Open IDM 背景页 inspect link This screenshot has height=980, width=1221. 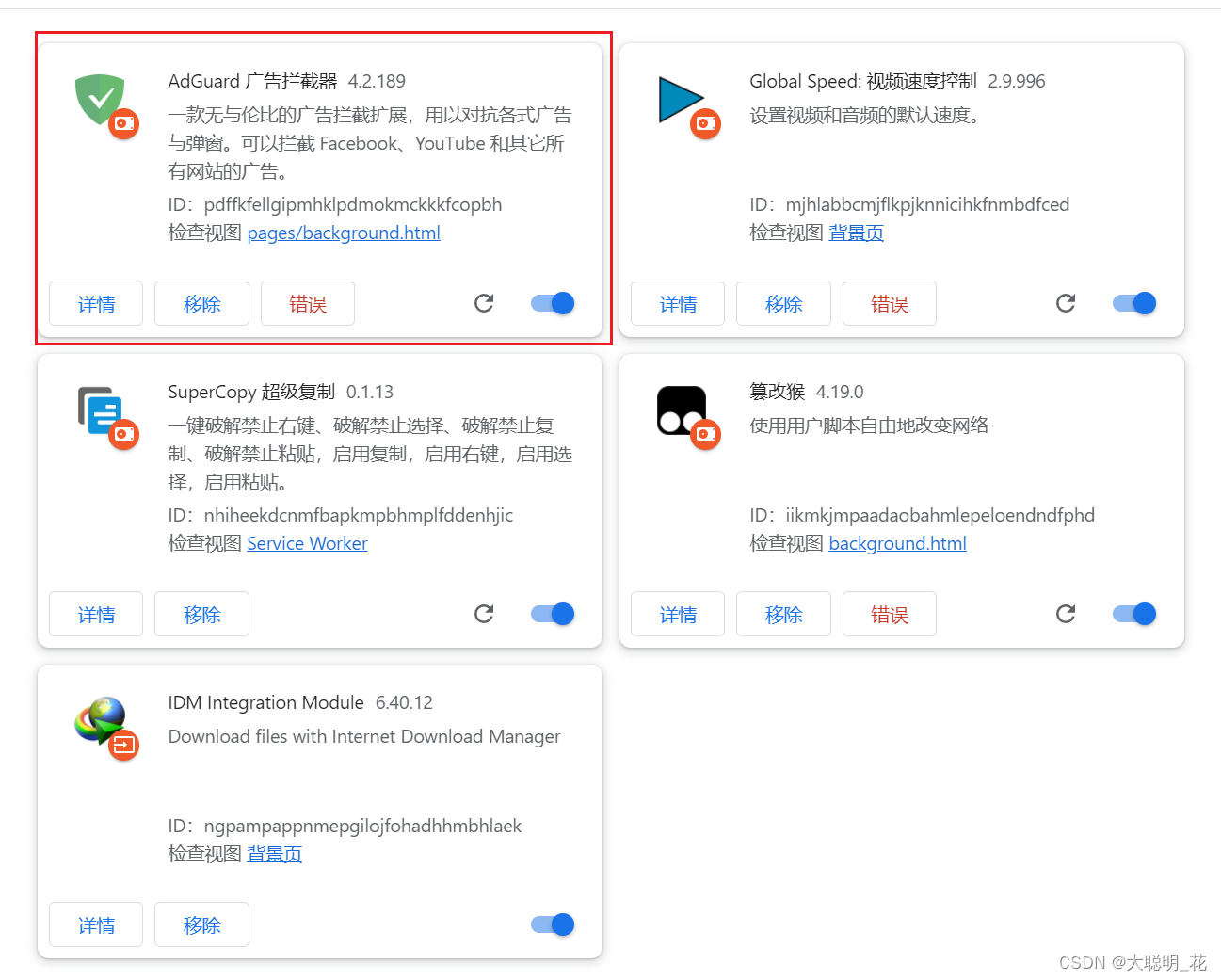pyautogui.click(x=274, y=854)
